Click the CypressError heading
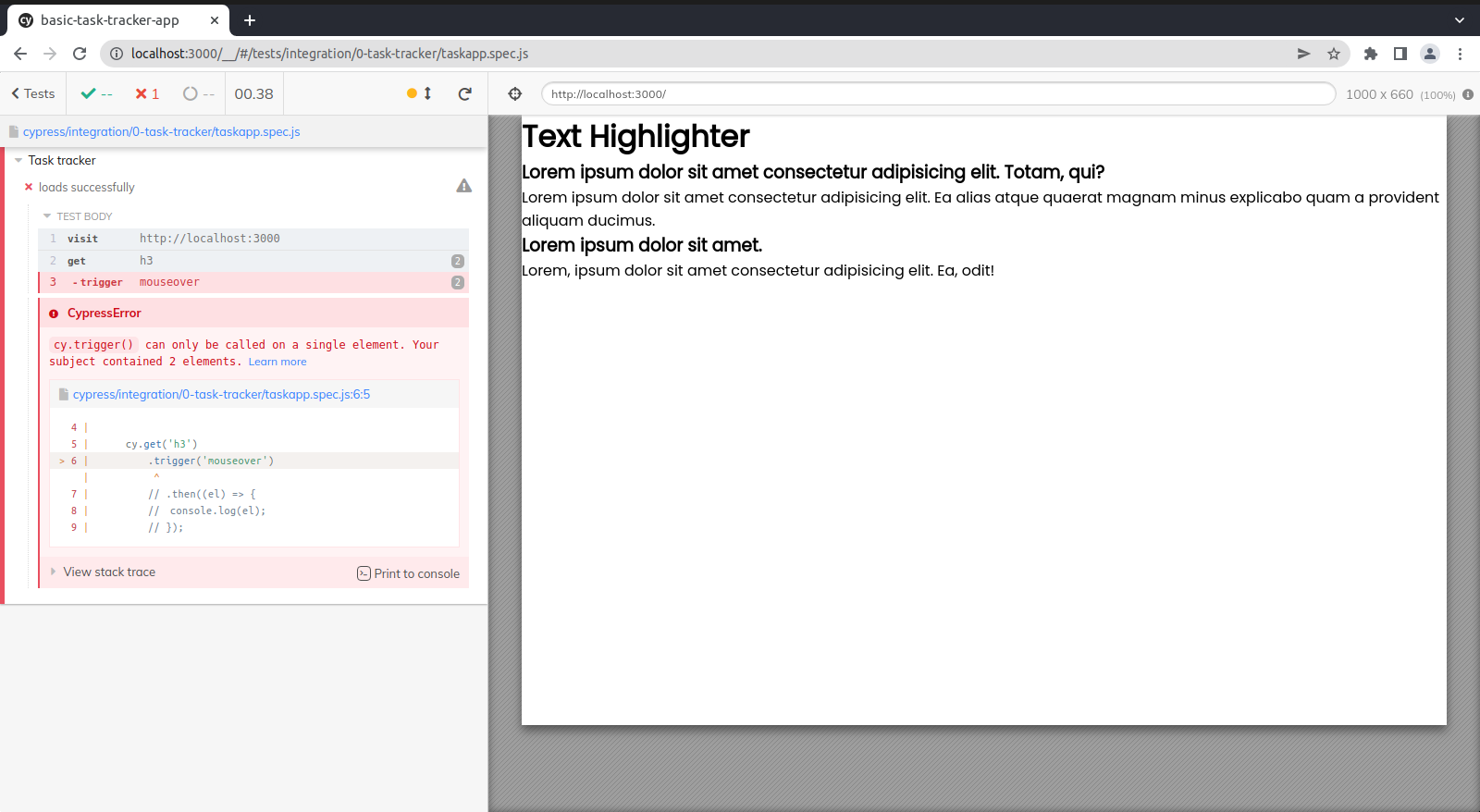This screenshot has height=812, width=1480. [x=104, y=313]
